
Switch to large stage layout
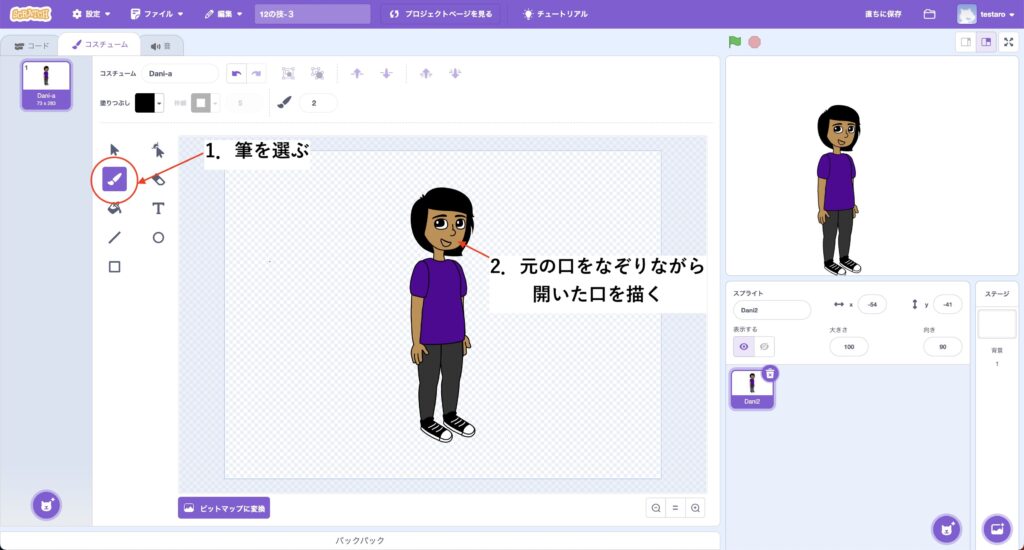pyautogui.click(x=986, y=42)
